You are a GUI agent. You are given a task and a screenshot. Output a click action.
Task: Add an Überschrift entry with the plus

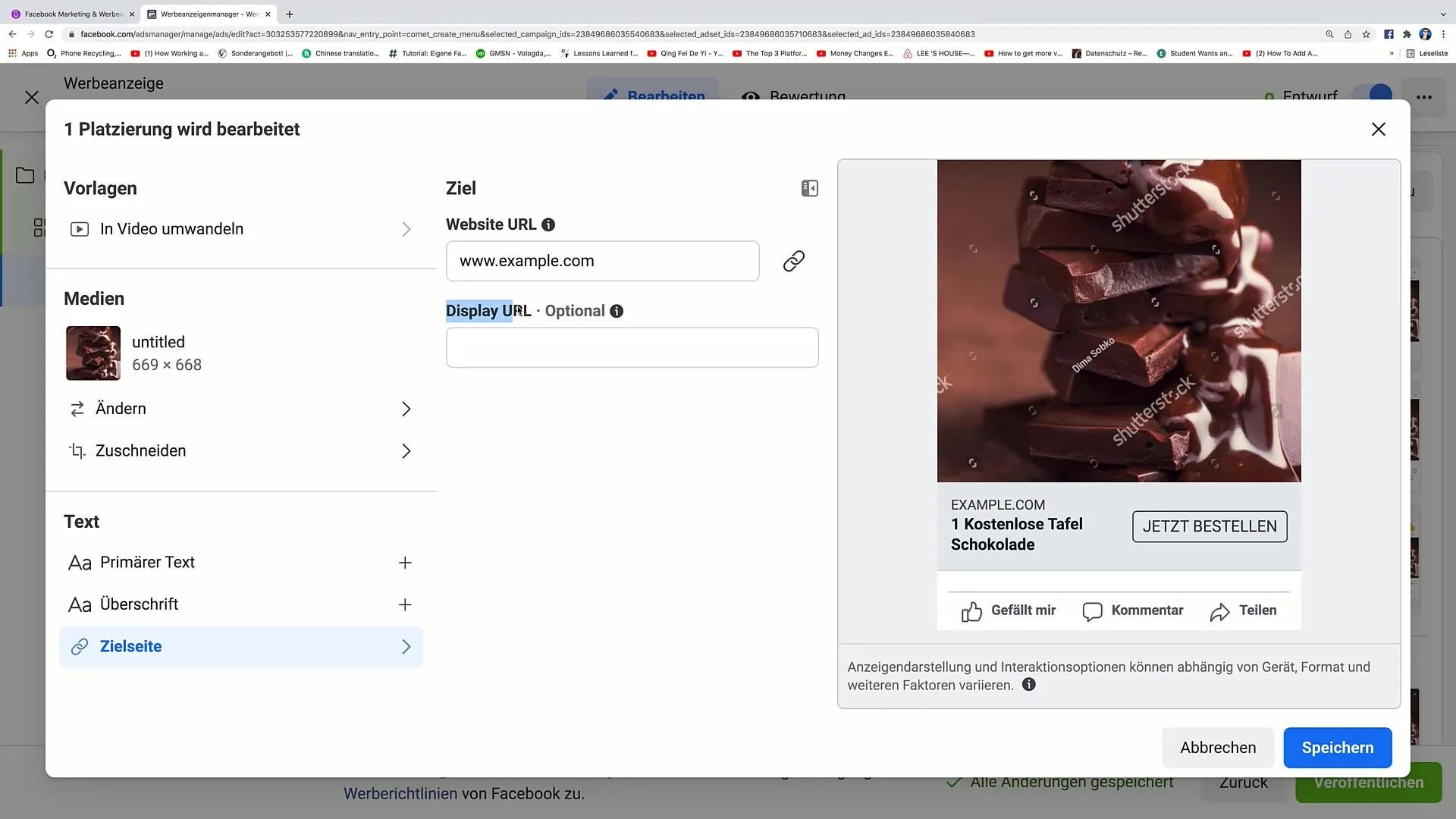point(405,604)
